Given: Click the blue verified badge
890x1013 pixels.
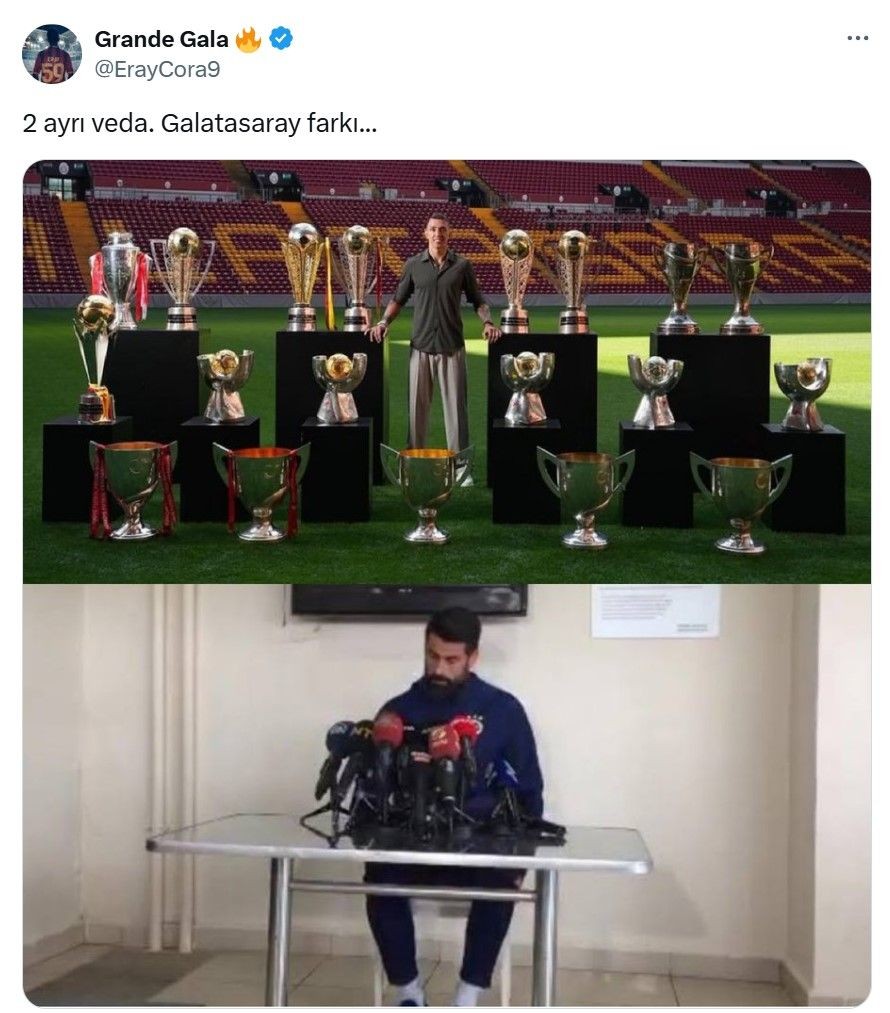Looking at the screenshot, I should (280, 39).
